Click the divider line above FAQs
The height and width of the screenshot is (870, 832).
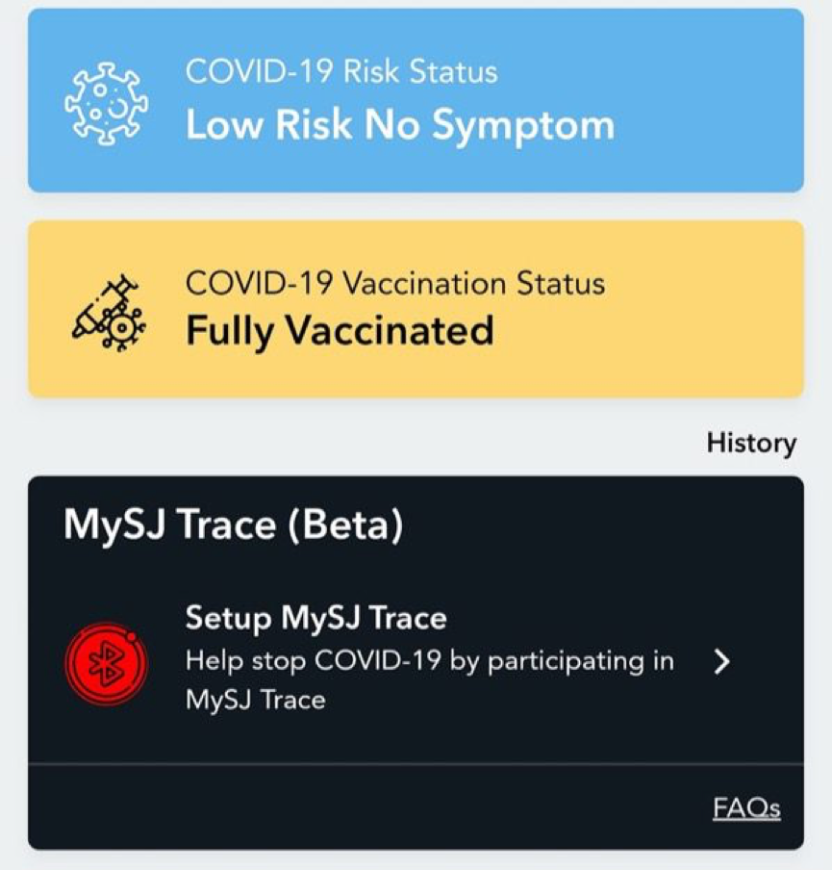(416, 764)
